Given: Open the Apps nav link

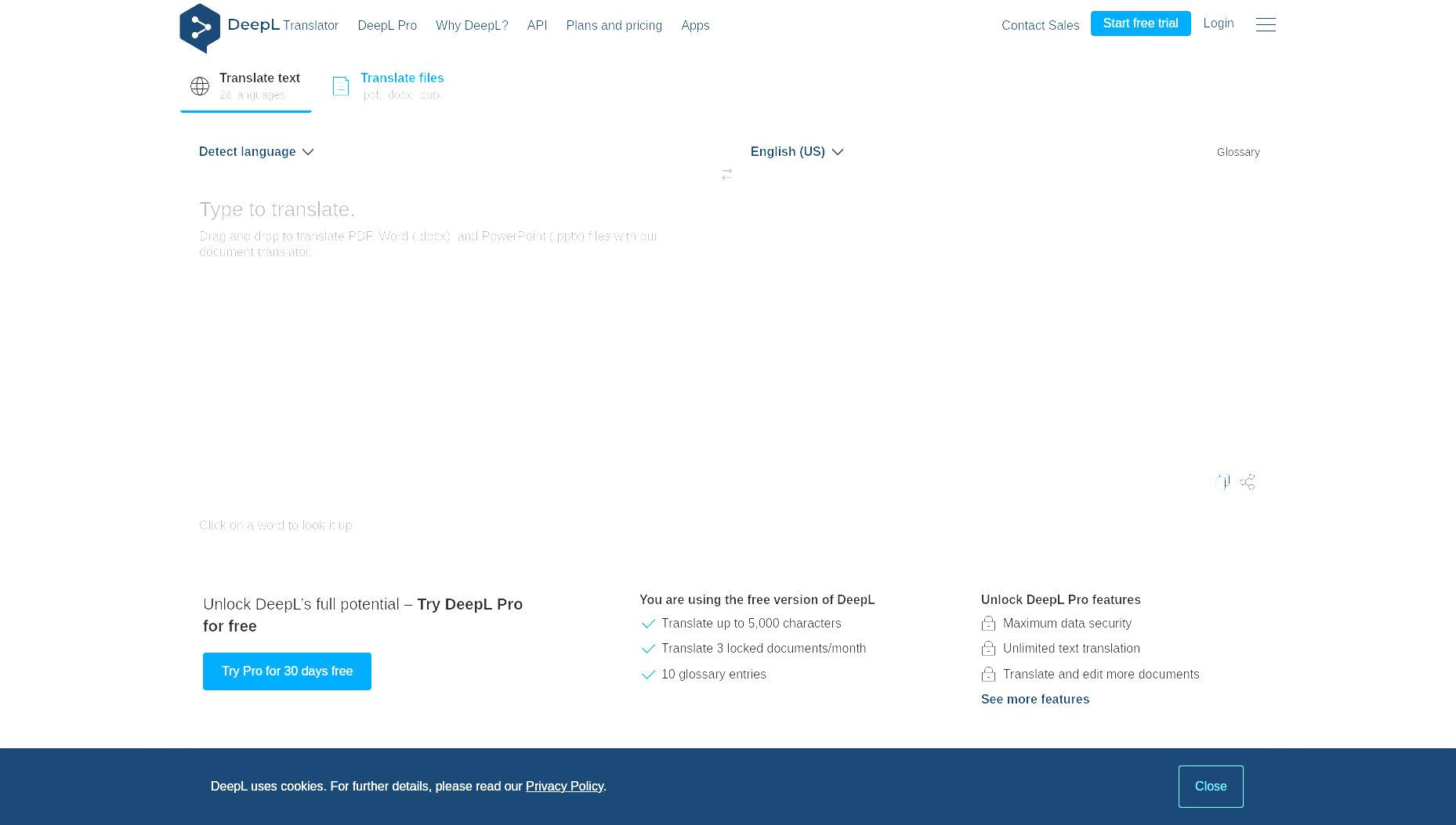Looking at the screenshot, I should pos(695,26).
